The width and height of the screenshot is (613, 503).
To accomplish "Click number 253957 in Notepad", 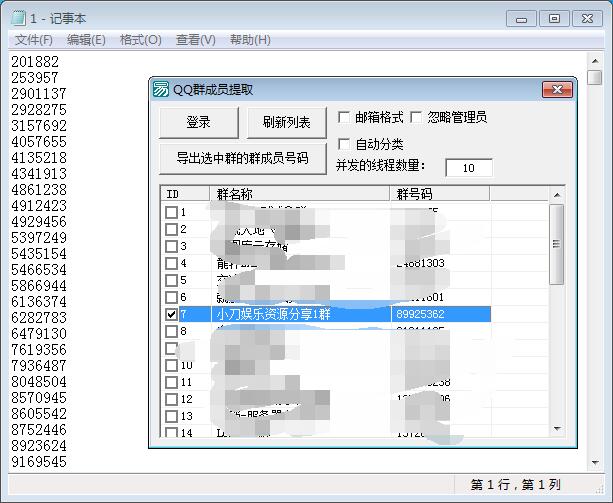I will coord(35,77).
